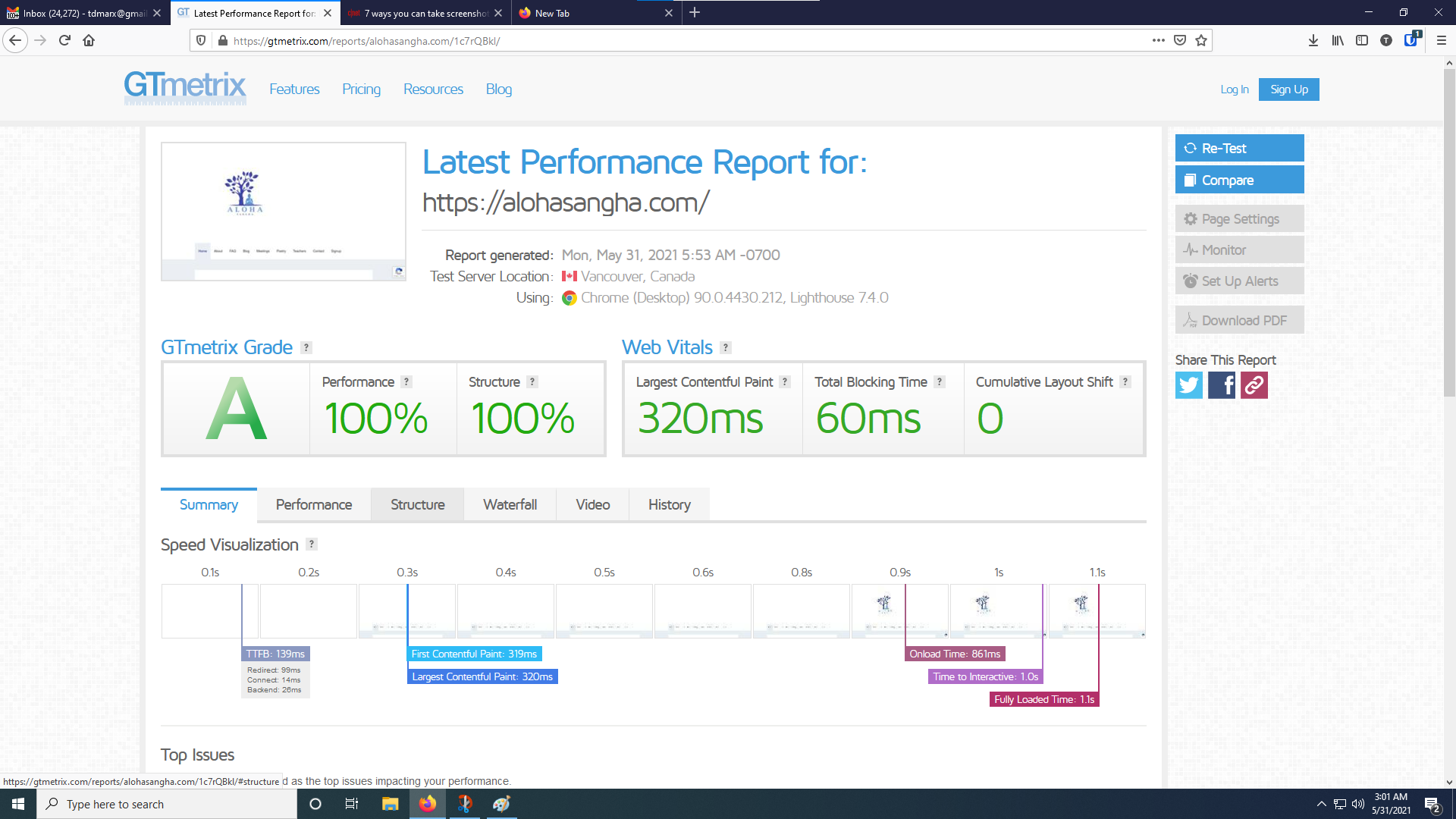Image resolution: width=1456 pixels, height=819 pixels.
Task: Open the Resources menu
Action: pyautogui.click(x=433, y=89)
